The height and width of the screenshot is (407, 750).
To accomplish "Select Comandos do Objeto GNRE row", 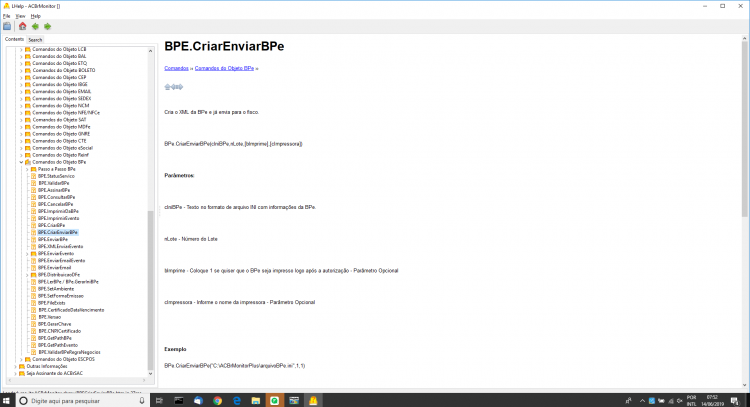I will pos(61,134).
